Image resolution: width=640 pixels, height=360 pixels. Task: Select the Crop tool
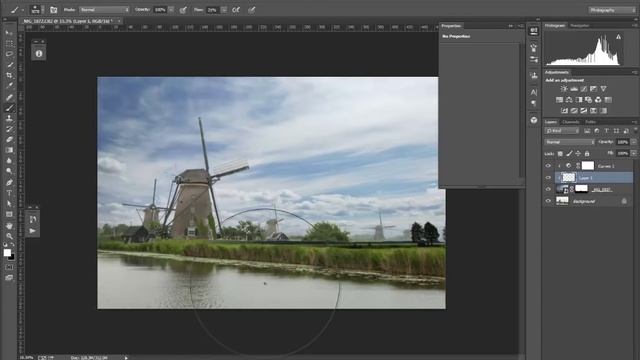(x=9, y=76)
